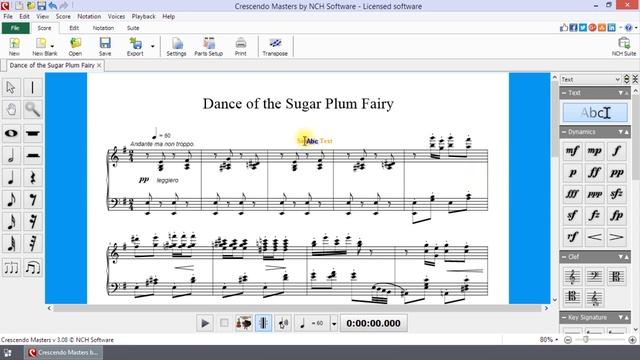
Task: Open Crescendo Masters in the taskbar
Action: point(63,353)
